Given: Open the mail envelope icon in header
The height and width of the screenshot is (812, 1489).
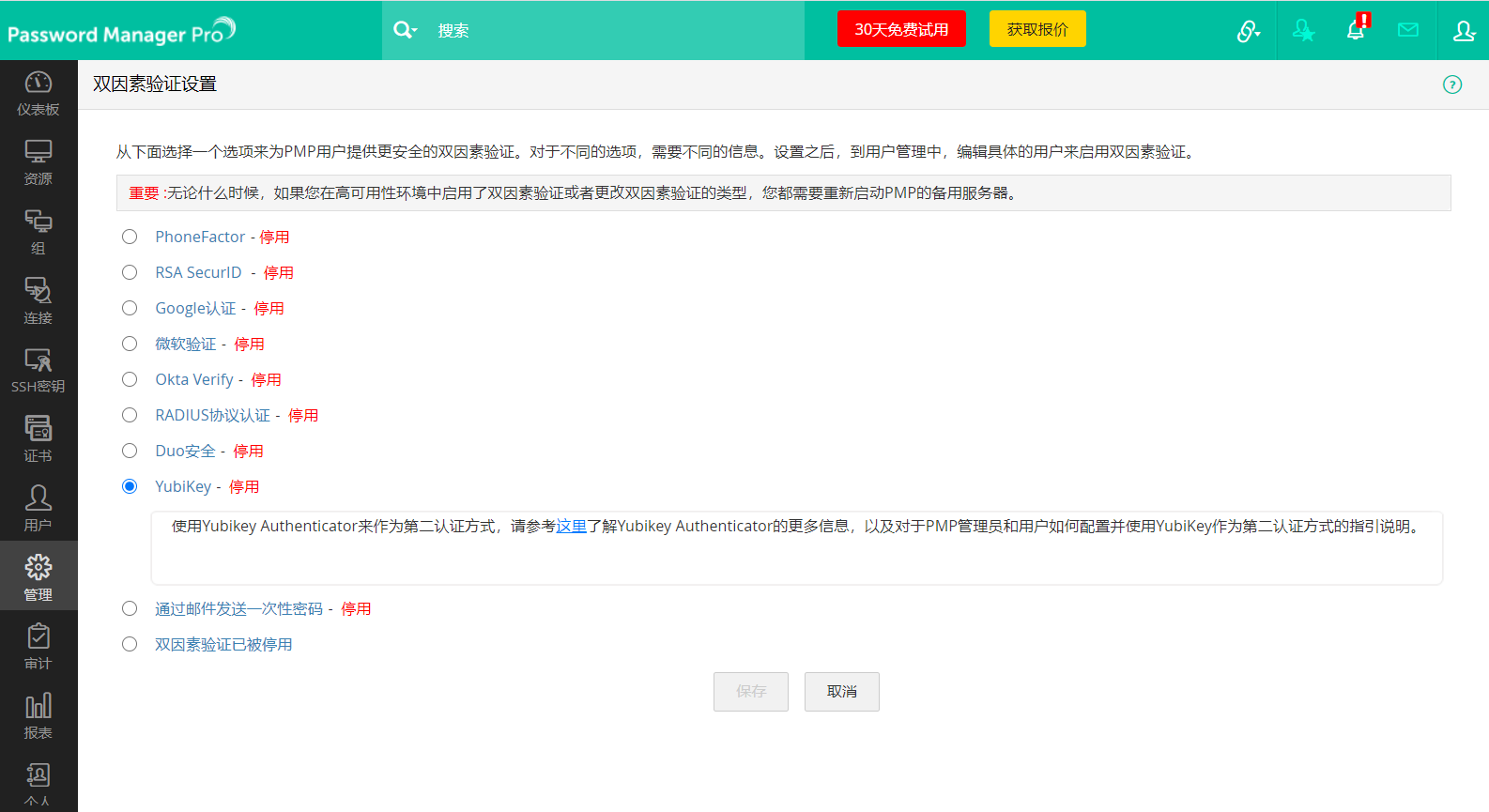Looking at the screenshot, I should point(1407,30).
